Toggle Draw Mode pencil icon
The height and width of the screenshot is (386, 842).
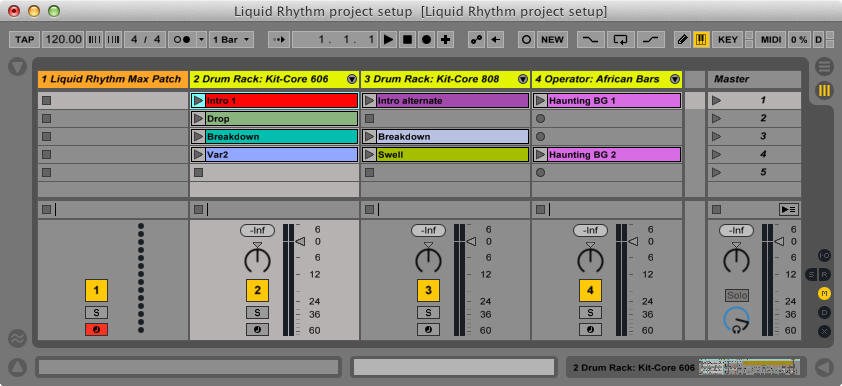click(x=683, y=40)
